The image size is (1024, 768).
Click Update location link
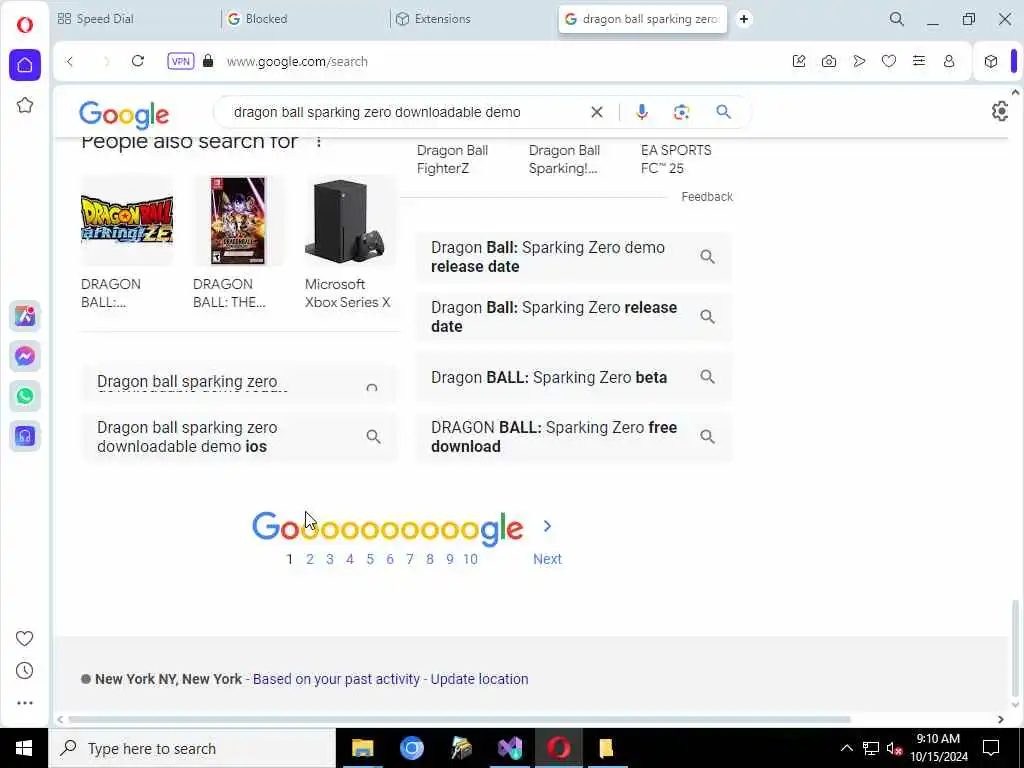pyautogui.click(x=479, y=679)
